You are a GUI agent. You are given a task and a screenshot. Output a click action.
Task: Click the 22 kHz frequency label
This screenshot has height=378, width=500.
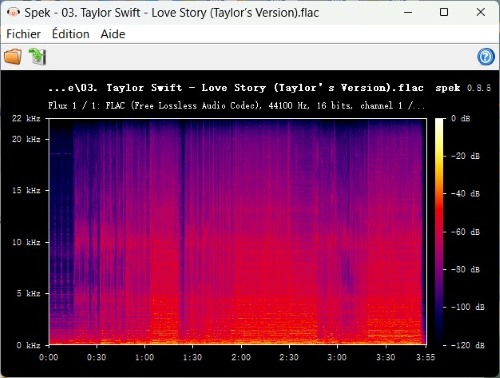26,118
